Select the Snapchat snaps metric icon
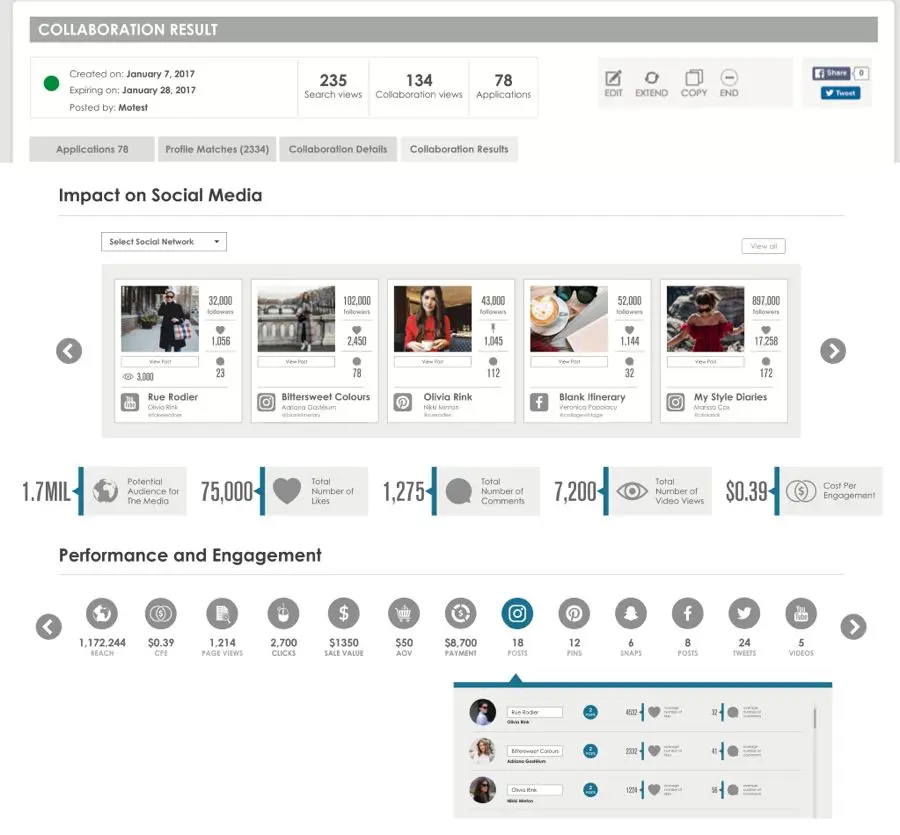The height and width of the screenshot is (835, 900). point(630,613)
